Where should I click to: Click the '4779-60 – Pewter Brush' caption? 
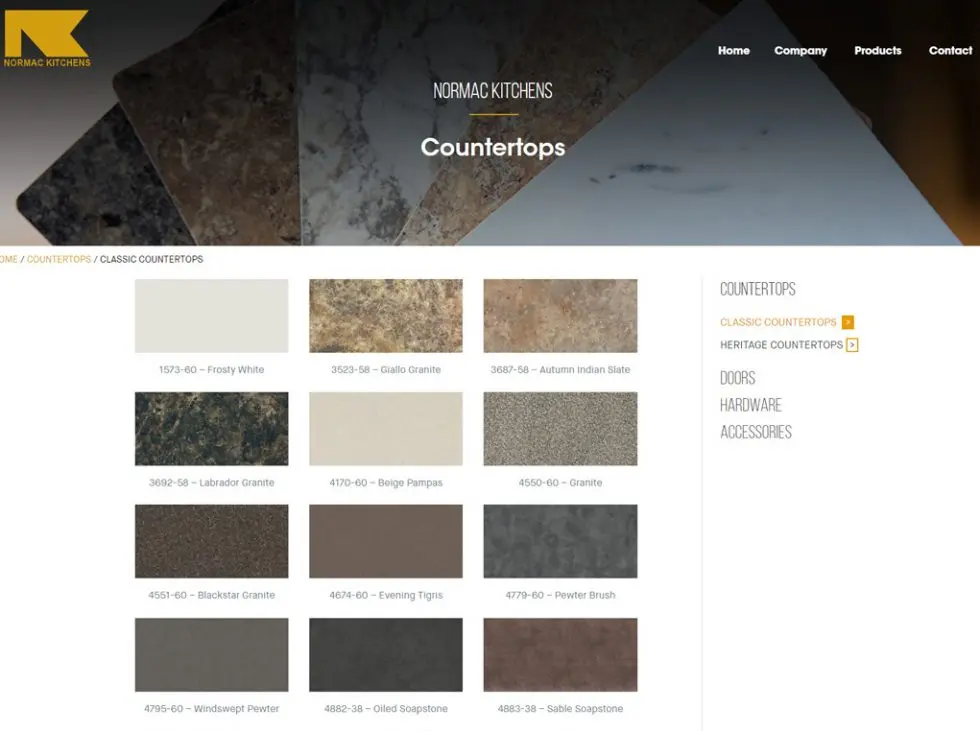click(x=560, y=595)
